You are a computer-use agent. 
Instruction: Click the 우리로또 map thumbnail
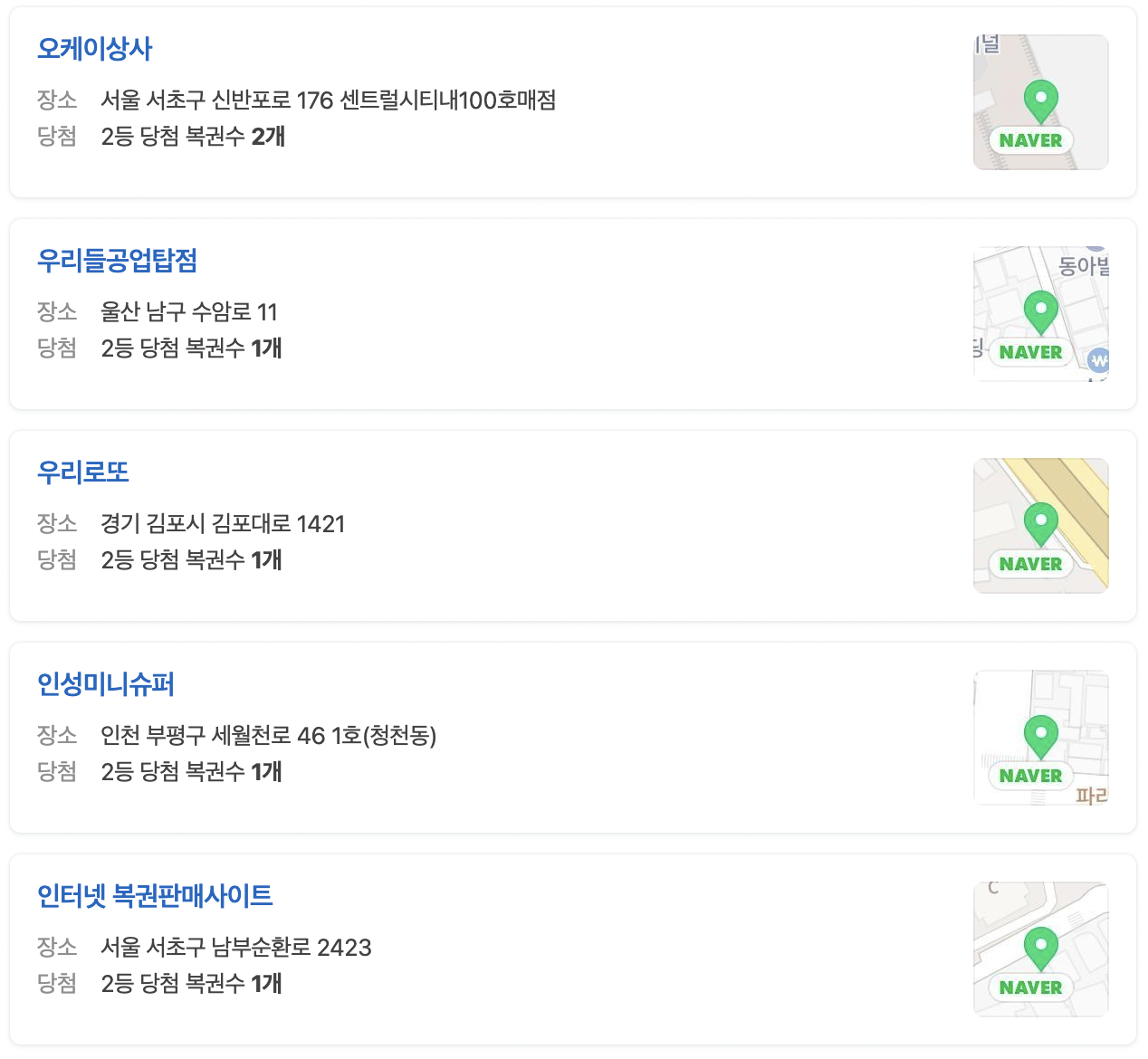coord(1040,525)
